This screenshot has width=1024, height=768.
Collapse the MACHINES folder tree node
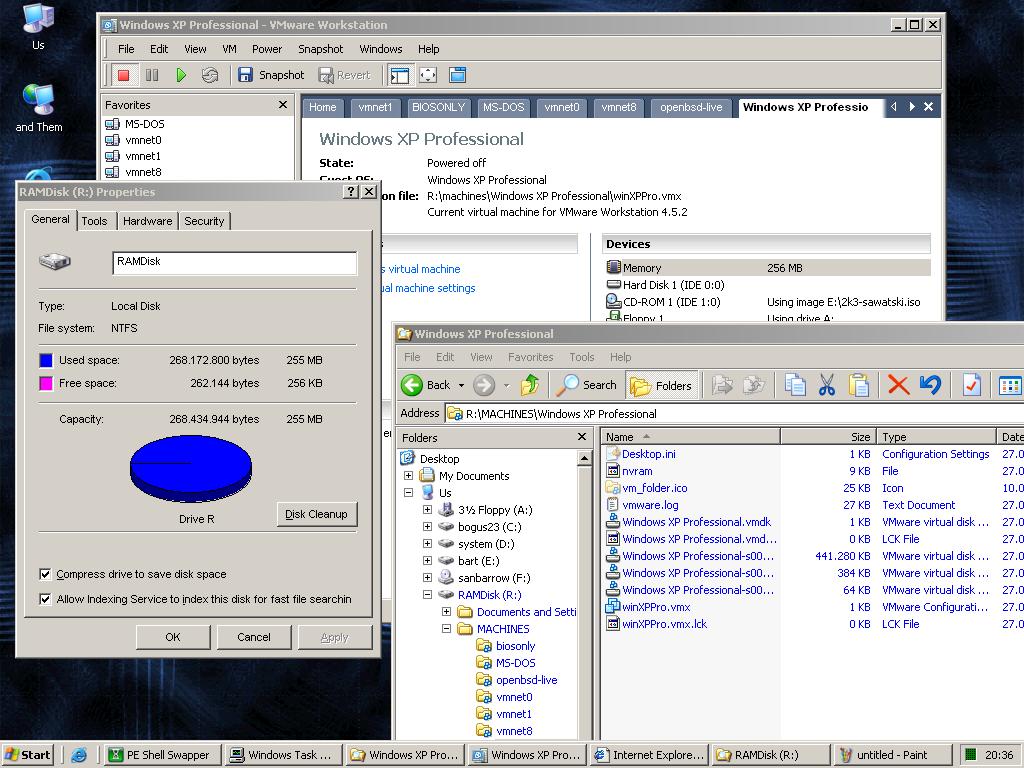[x=447, y=629]
